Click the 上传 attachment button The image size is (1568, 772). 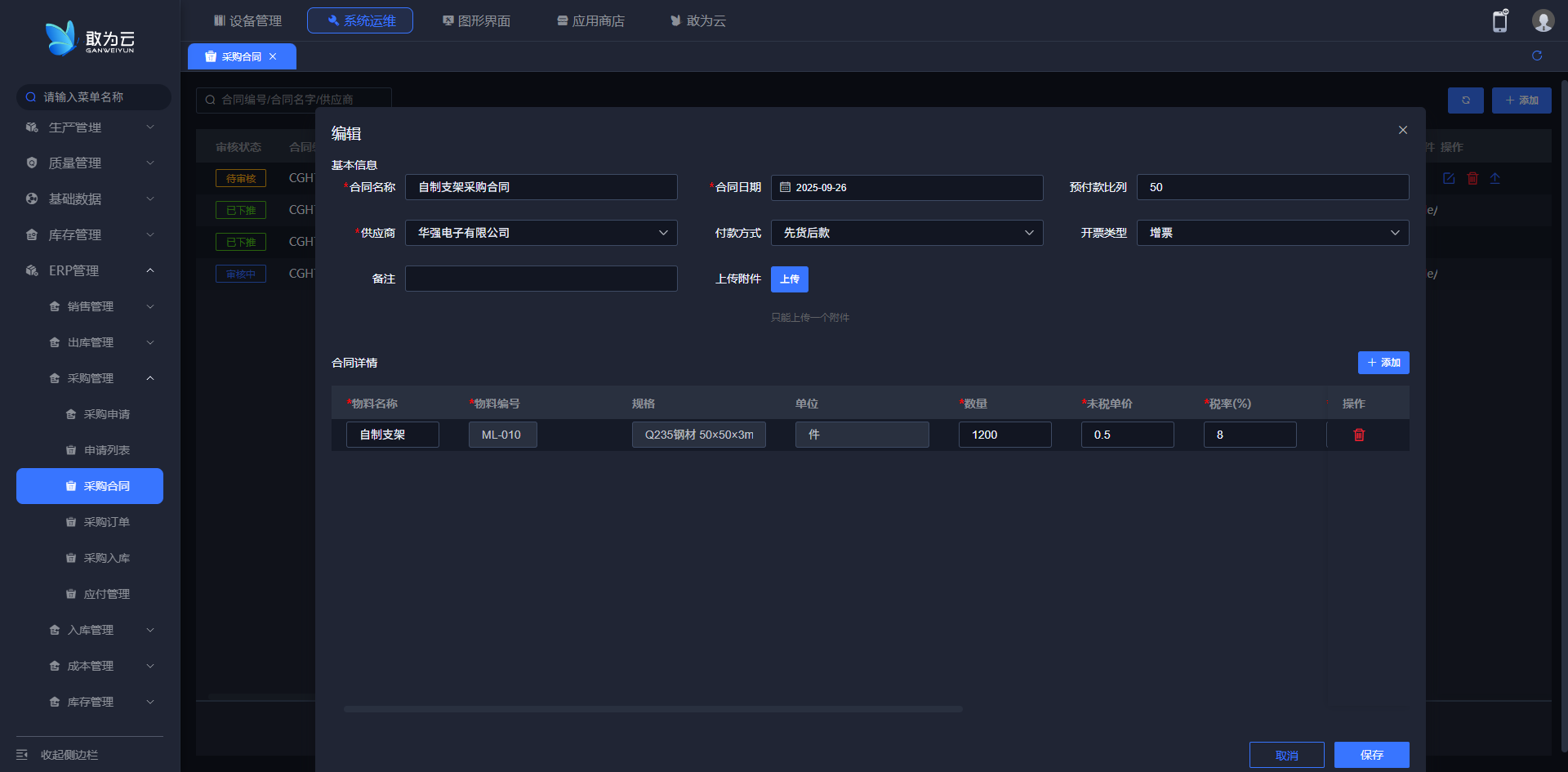(x=789, y=279)
